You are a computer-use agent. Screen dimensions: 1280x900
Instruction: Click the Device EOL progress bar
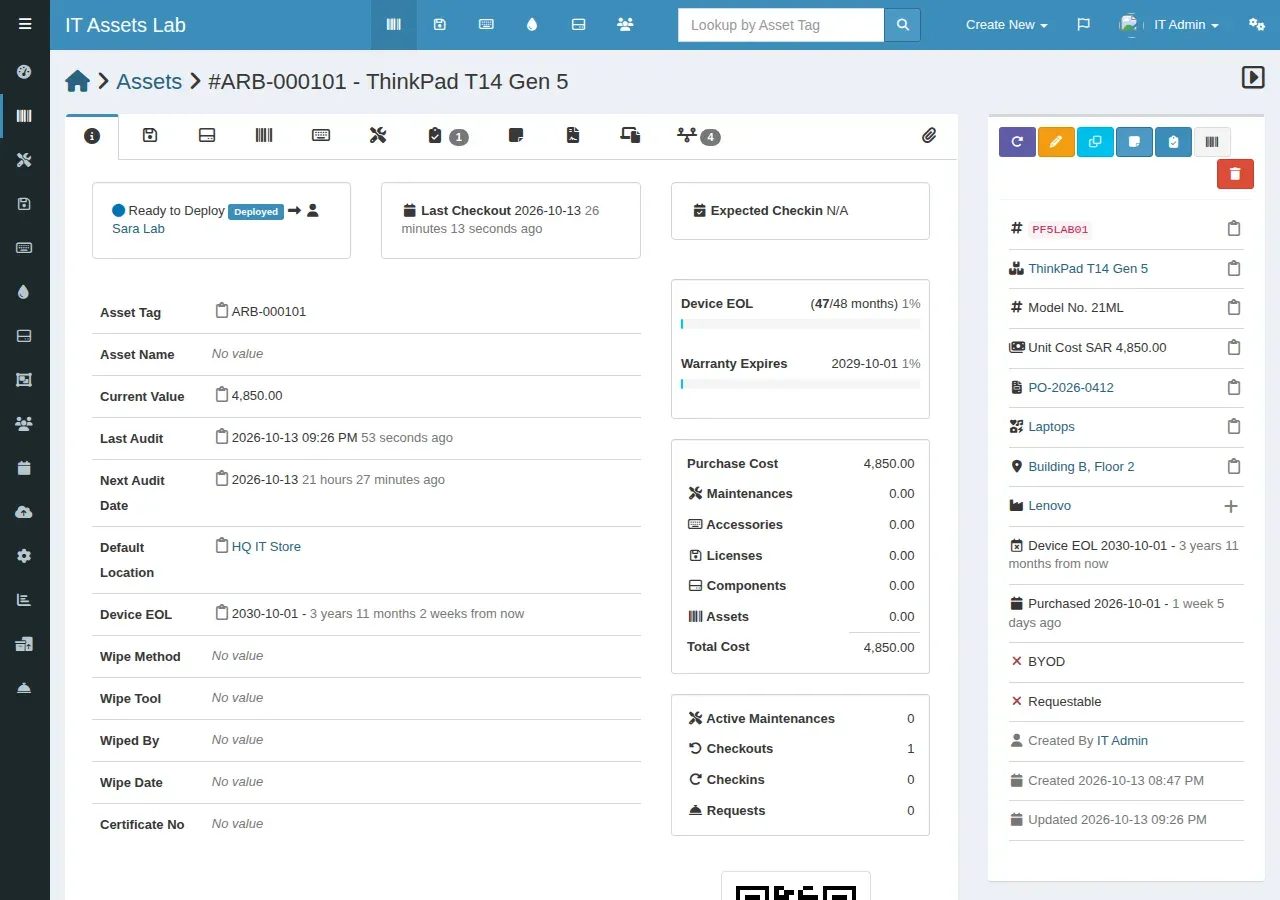click(800, 324)
